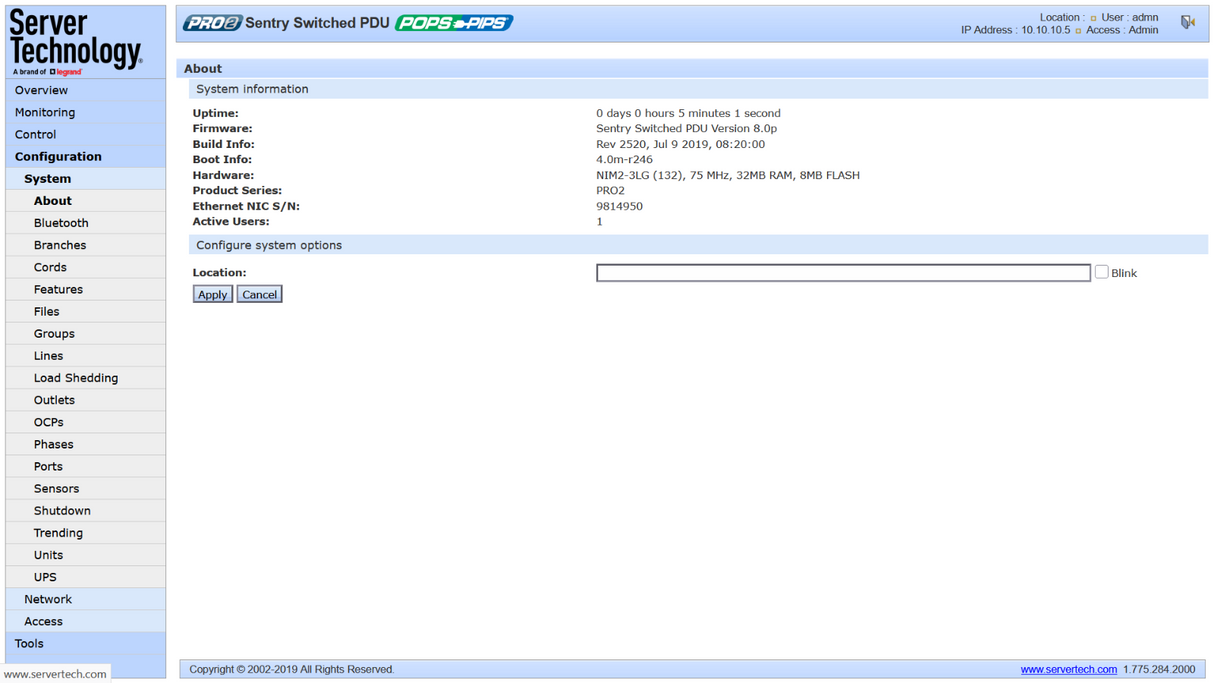Open the Shutdown settings page

(x=86, y=510)
